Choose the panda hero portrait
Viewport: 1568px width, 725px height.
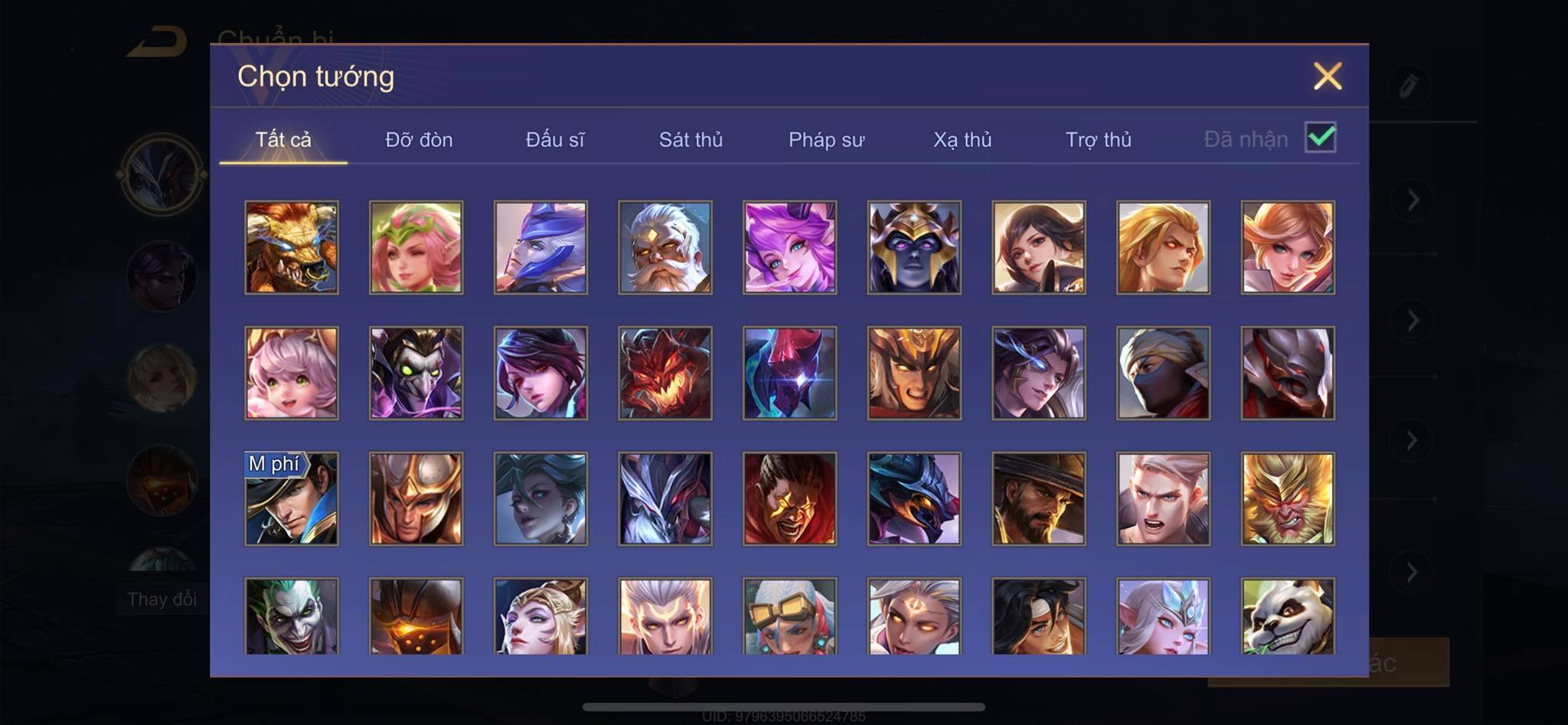(1288, 616)
